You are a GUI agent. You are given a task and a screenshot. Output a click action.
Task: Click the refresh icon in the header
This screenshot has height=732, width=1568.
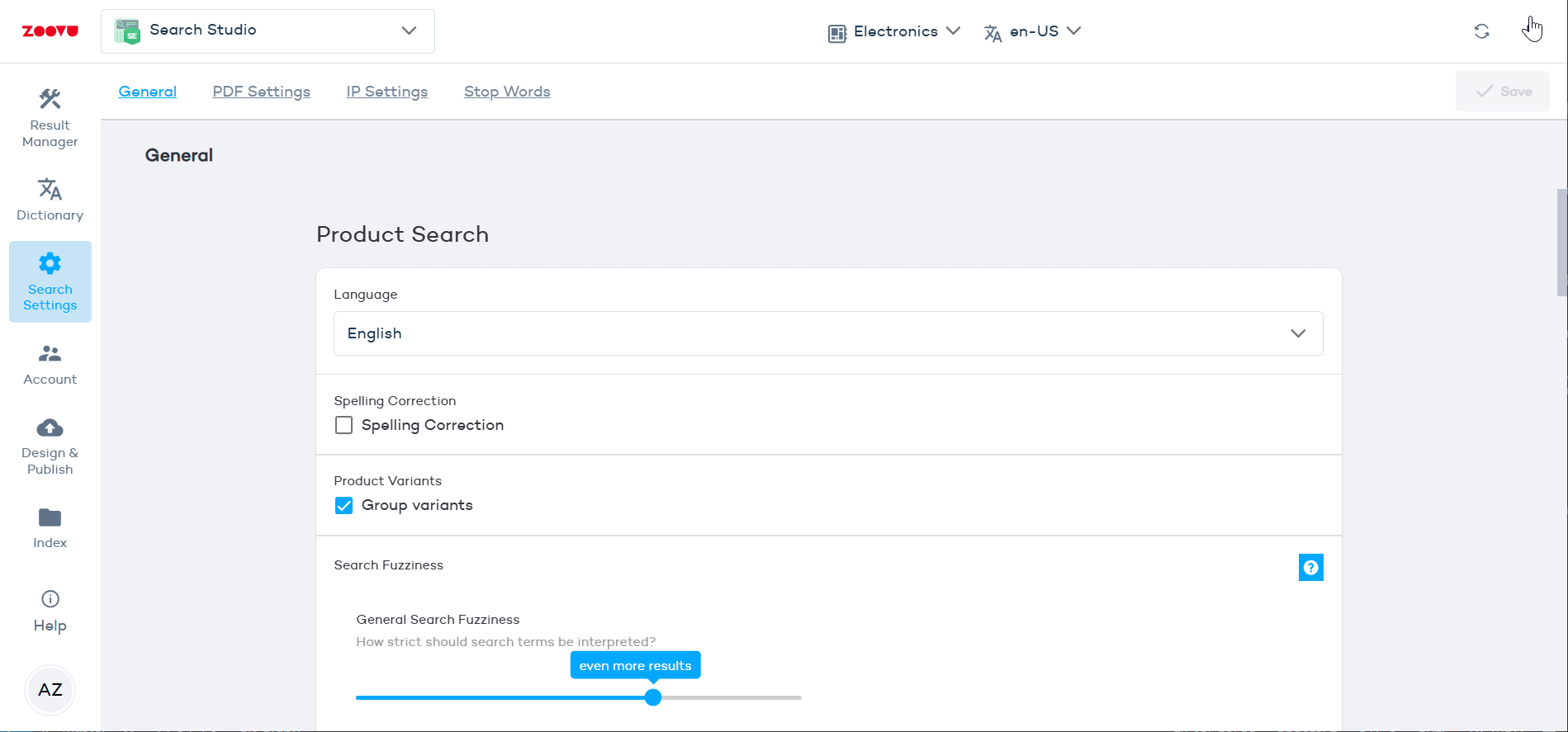(x=1481, y=31)
